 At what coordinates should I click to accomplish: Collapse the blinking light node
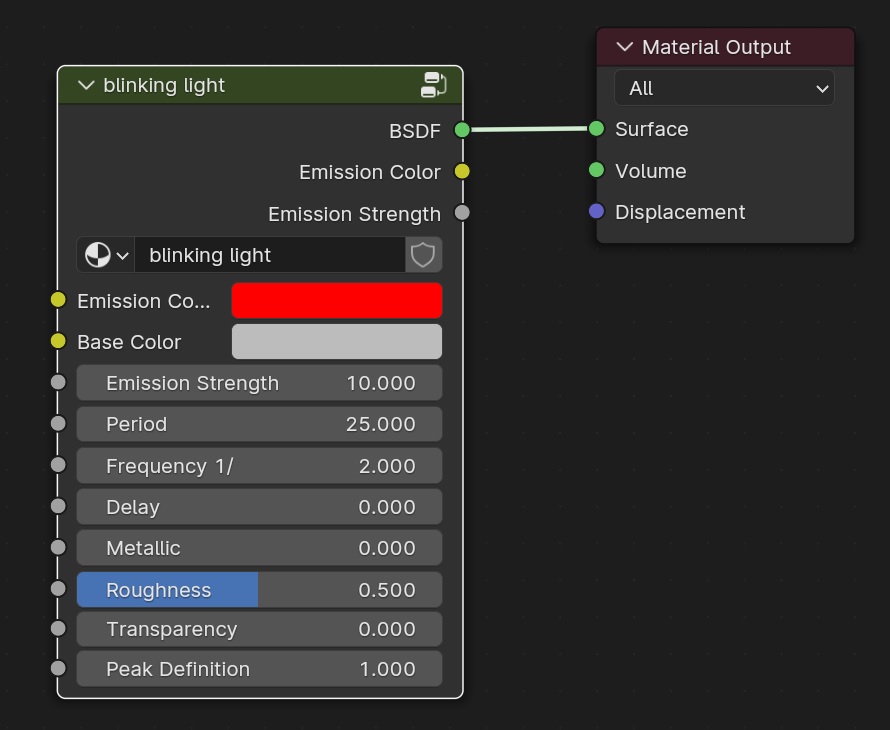click(86, 85)
